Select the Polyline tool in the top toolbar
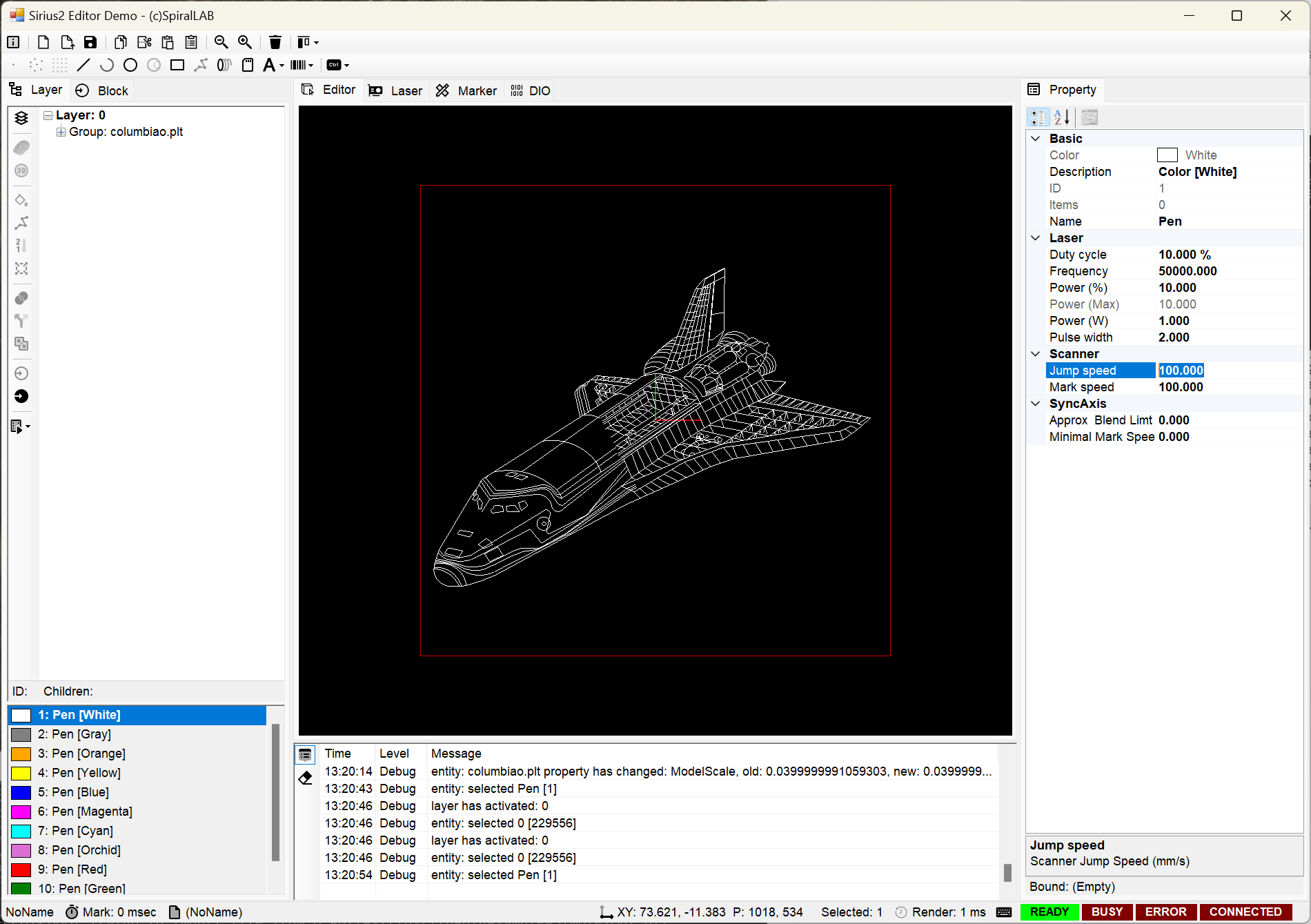The image size is (1311, 924). pos(201,65)
